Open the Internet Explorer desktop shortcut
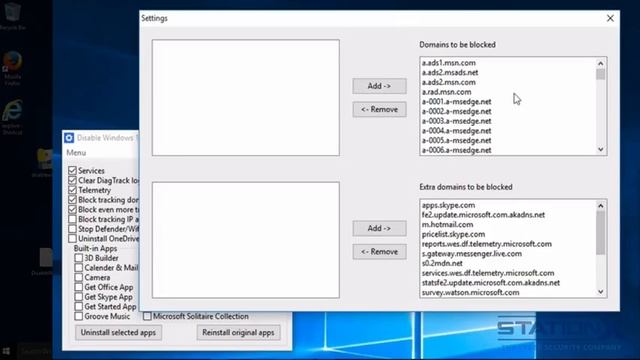The image size is (640, 360). tap(12, 112)
